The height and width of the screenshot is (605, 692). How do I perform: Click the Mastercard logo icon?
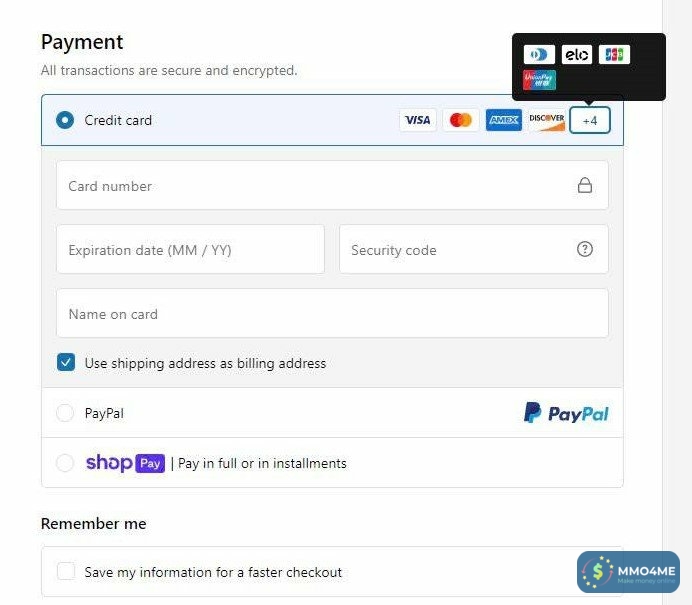(x=461, y=120)
